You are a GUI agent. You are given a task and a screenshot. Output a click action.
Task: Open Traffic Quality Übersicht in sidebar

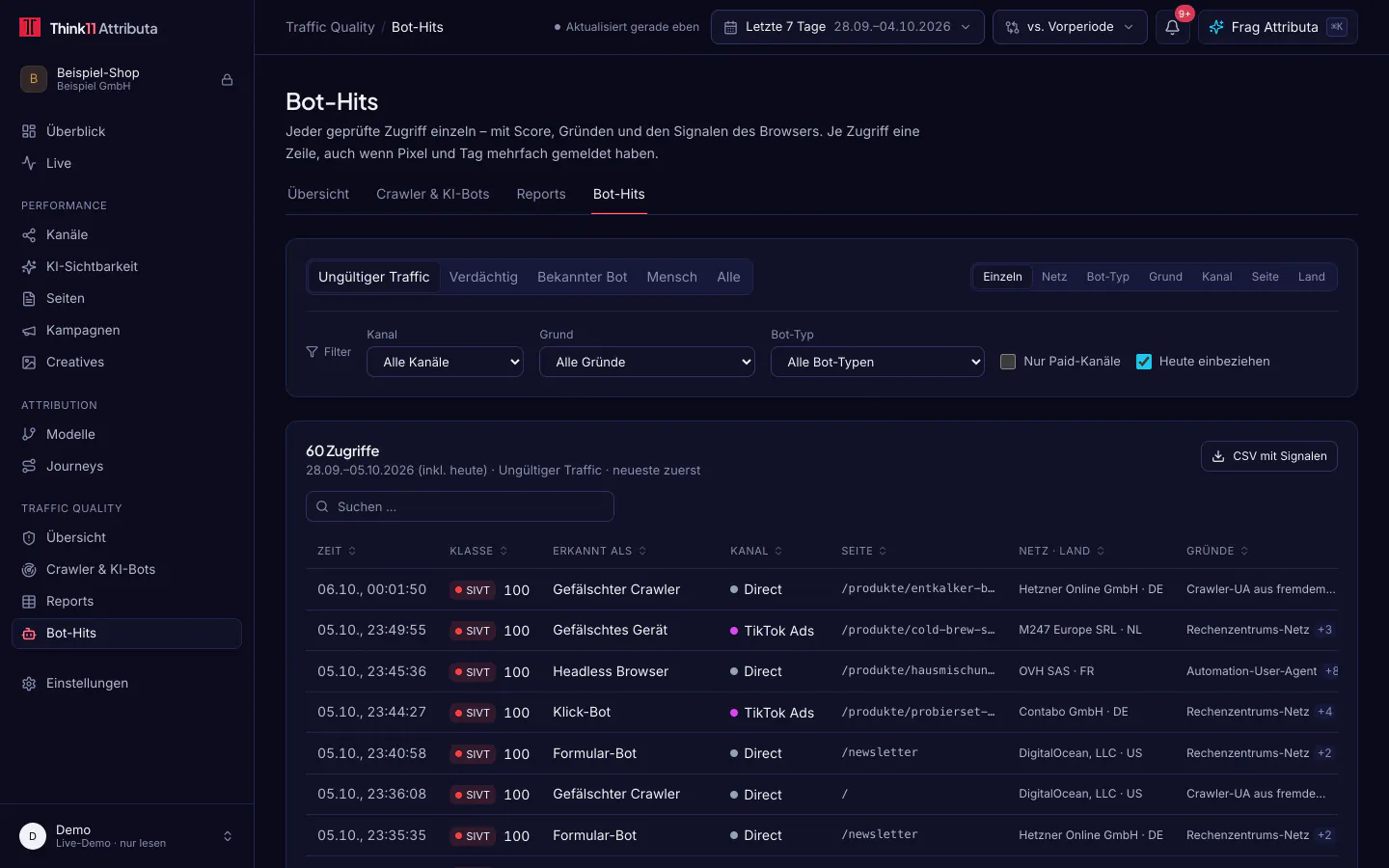tap(126, 537)
